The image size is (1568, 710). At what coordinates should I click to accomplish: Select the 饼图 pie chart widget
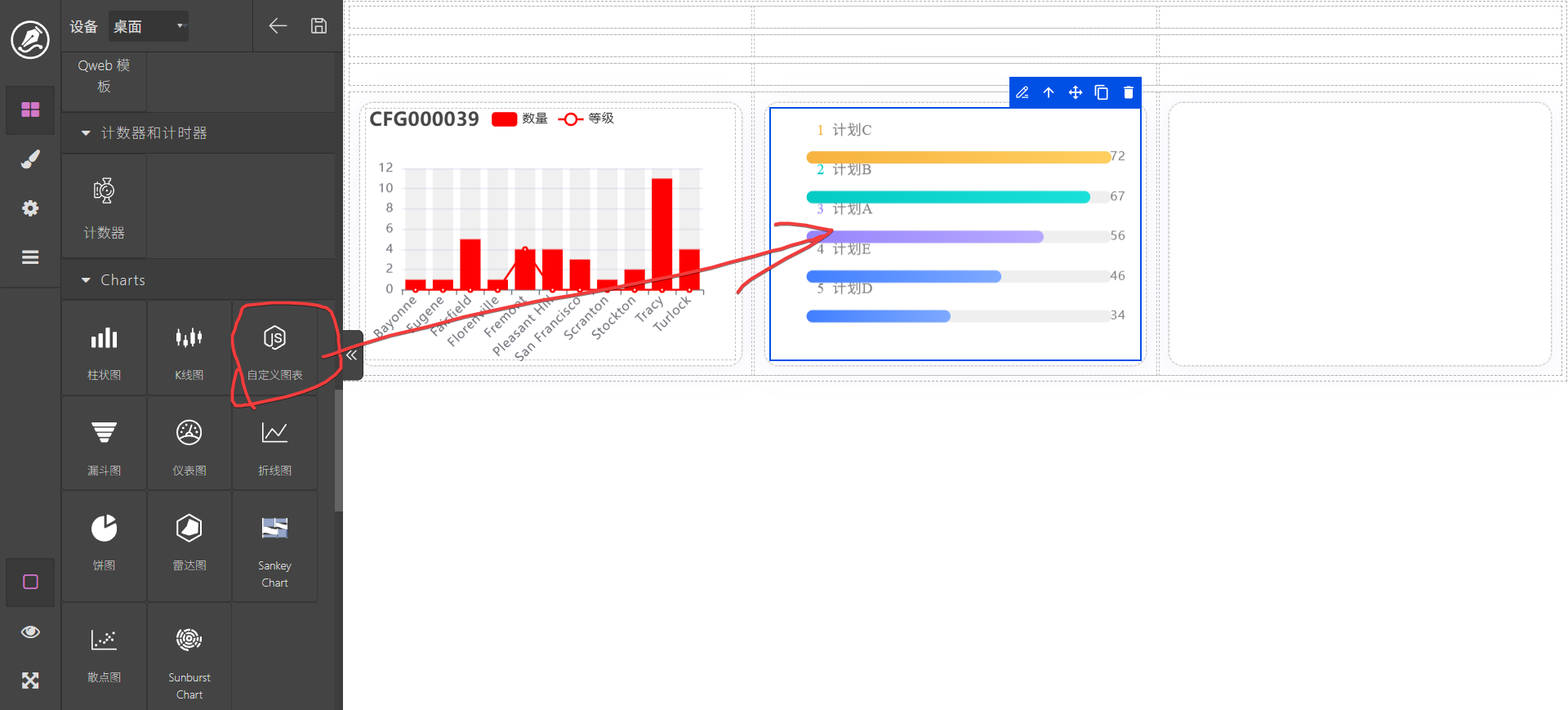point(104,539)
